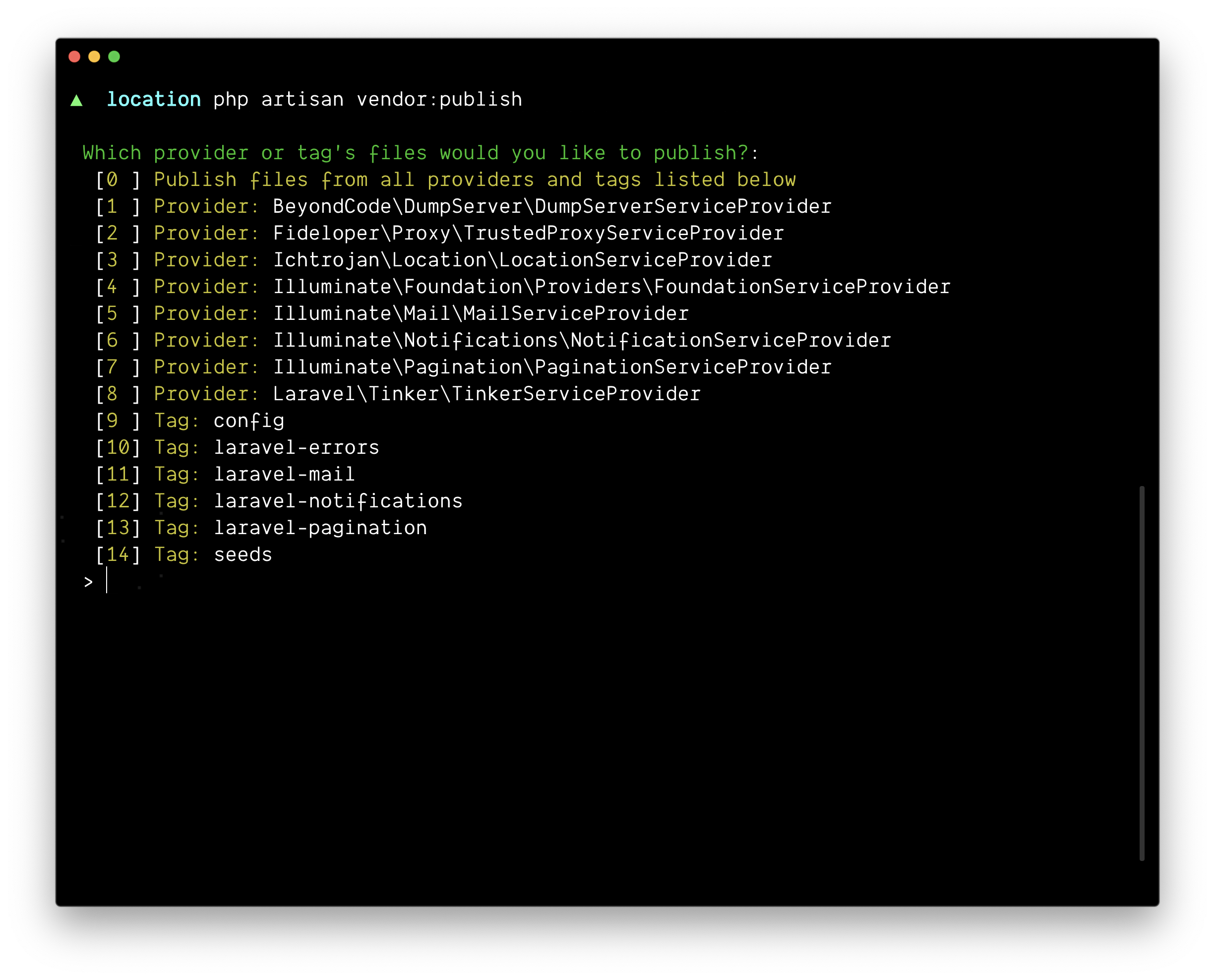Click the > prompt symbol
This screenshot has height=980, width=1215.
coord(88,582)
